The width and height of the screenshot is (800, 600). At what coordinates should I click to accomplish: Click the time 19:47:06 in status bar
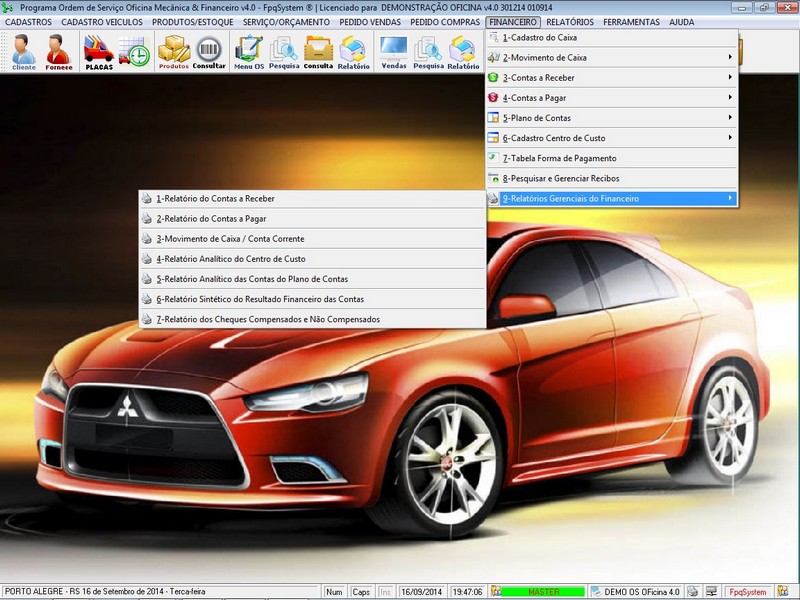467,592
